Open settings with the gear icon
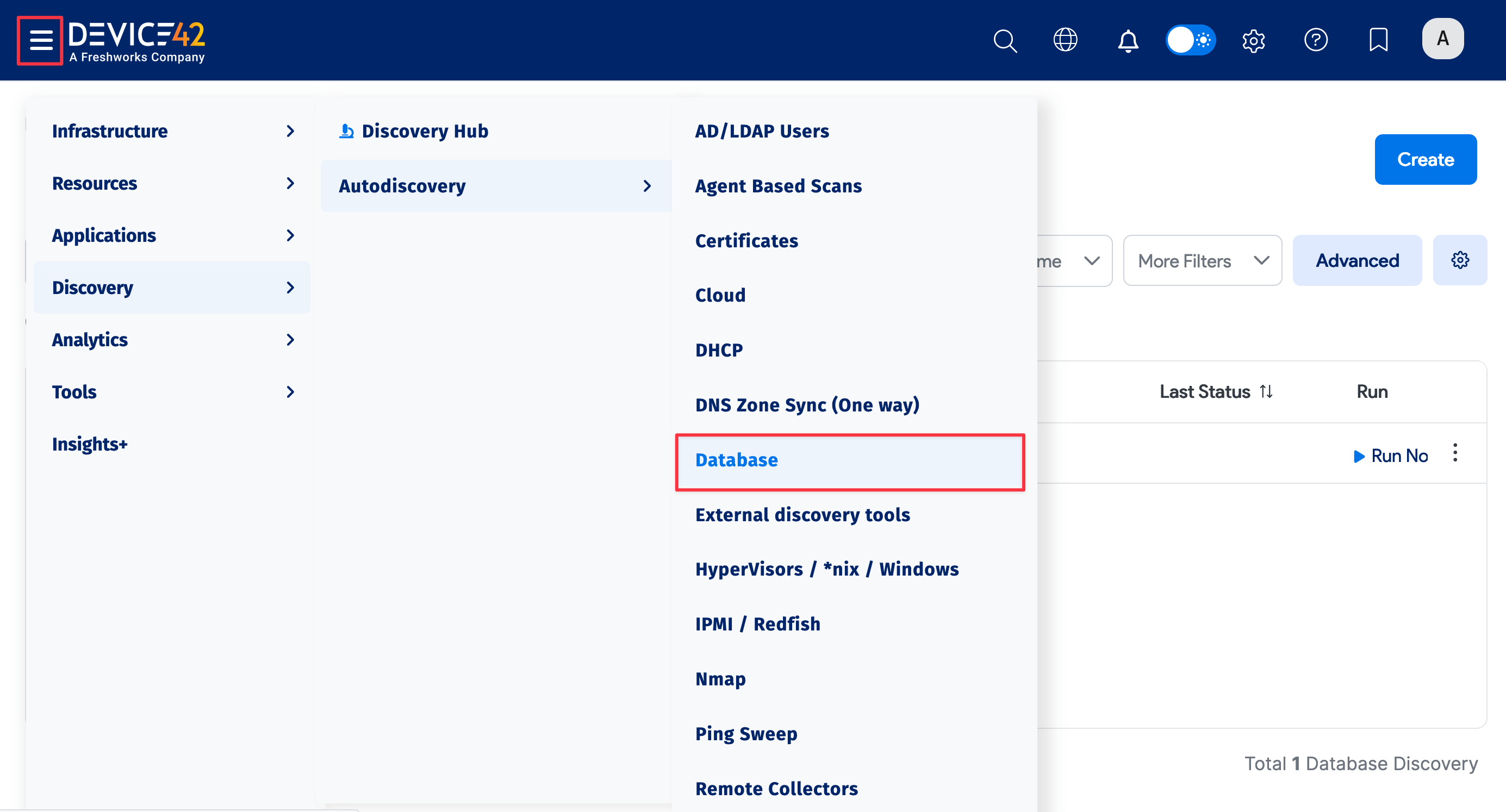 pyautogui.click(x=1253, y=40)
